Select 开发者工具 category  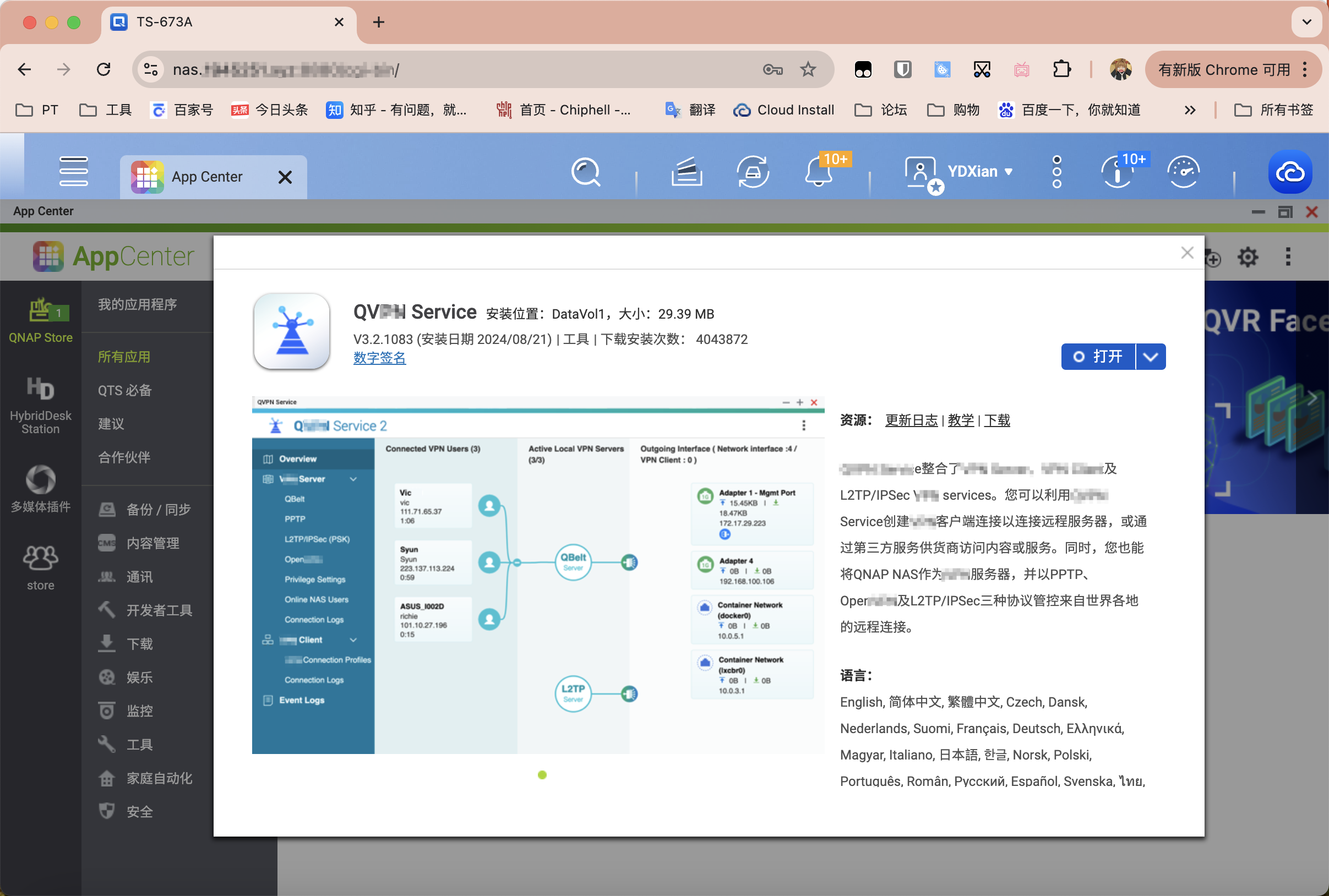145,610
